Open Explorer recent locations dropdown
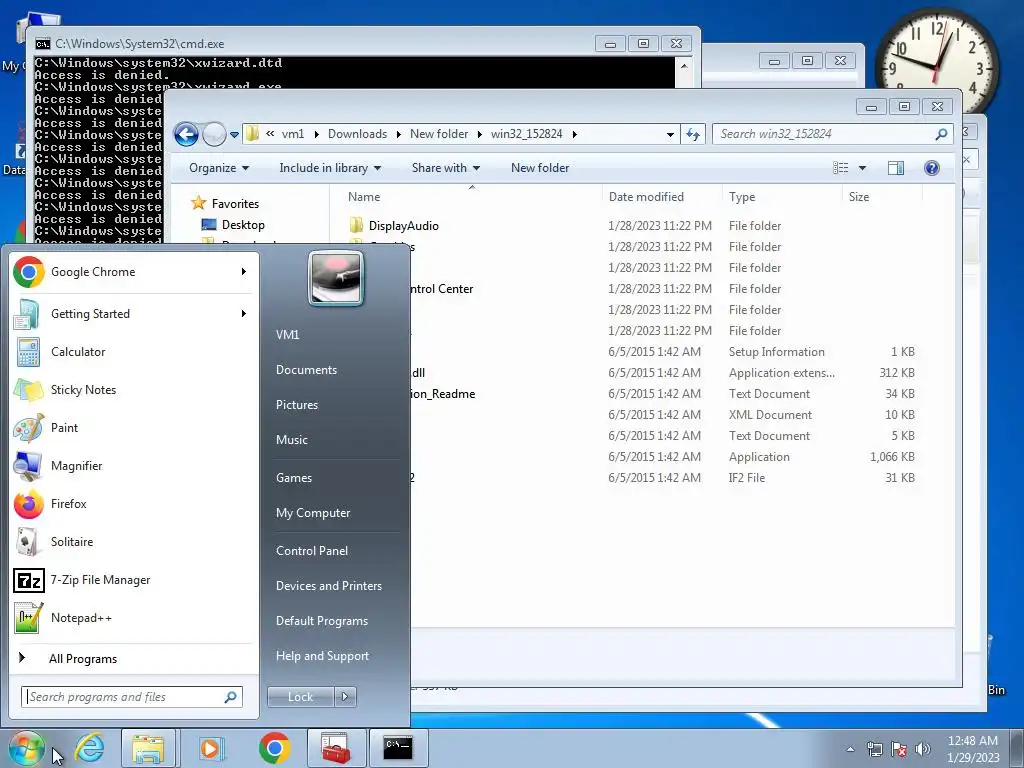Image resolution: width=1024 pixels, height=768 pixels. [x=234, y=135]
